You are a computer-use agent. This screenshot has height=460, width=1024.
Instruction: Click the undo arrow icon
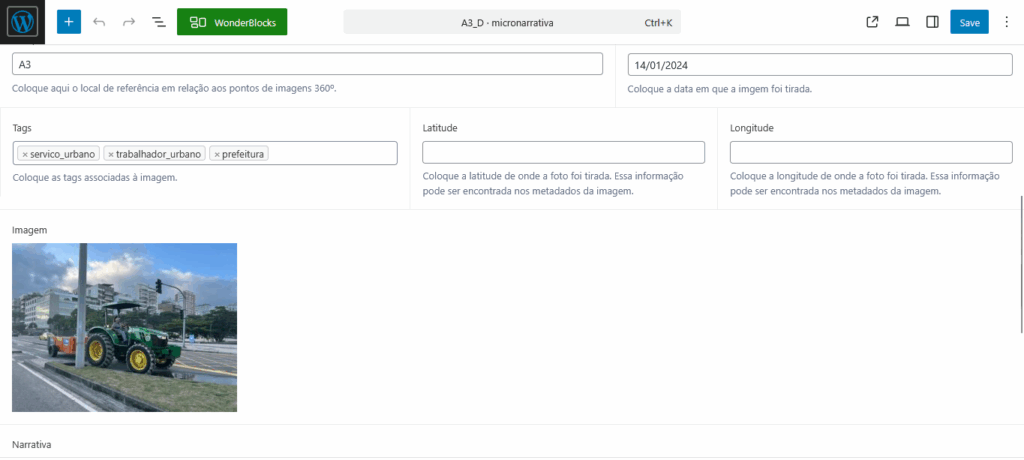pos(99,22)
